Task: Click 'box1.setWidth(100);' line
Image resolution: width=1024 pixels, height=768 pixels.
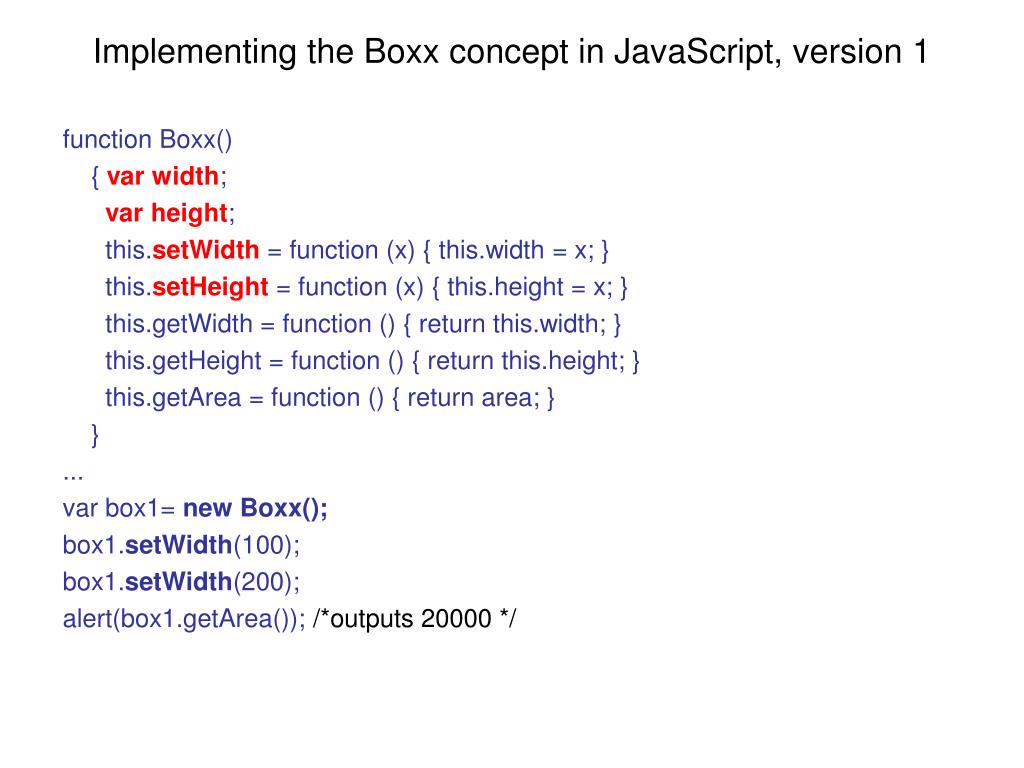Action: point(182,545)
